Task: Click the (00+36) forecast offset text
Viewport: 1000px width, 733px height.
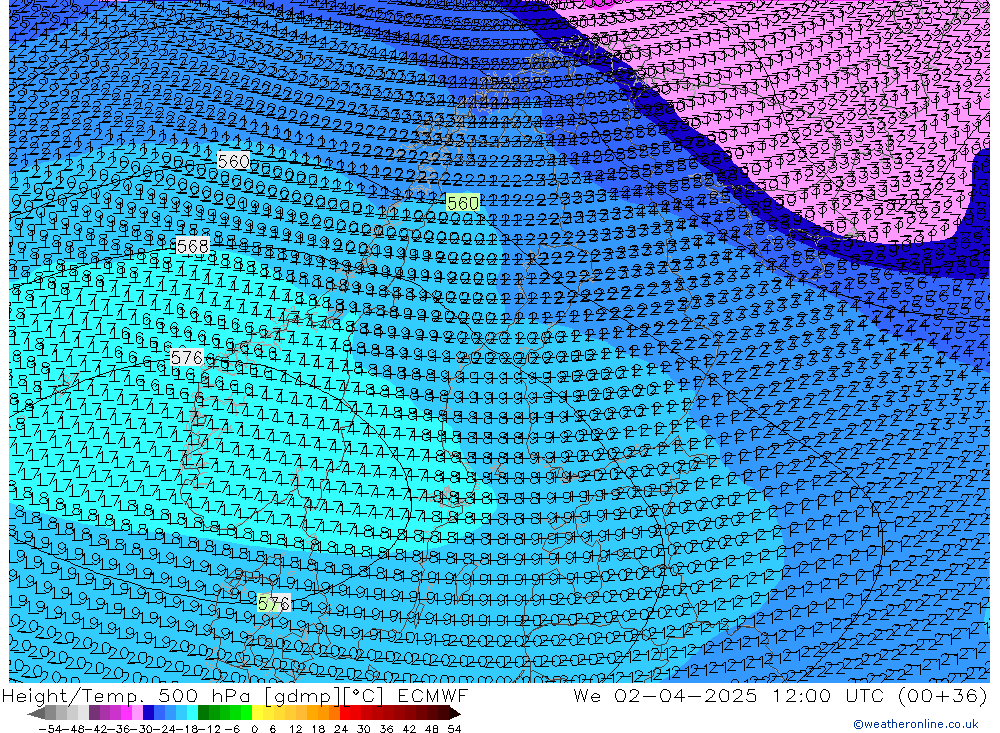Action: point(943,695)
